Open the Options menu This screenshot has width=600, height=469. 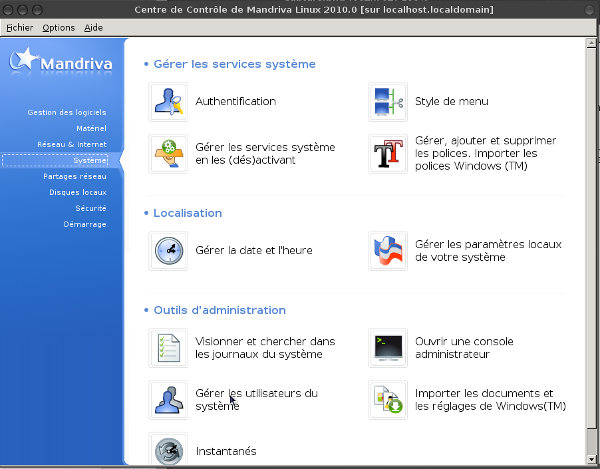click(58, 28)
